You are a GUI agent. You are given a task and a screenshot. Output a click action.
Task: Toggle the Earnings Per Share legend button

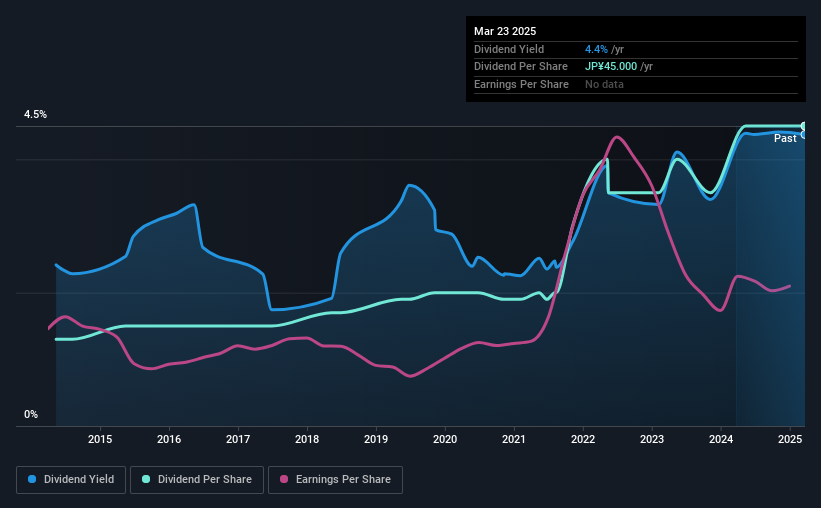[335, 480]
